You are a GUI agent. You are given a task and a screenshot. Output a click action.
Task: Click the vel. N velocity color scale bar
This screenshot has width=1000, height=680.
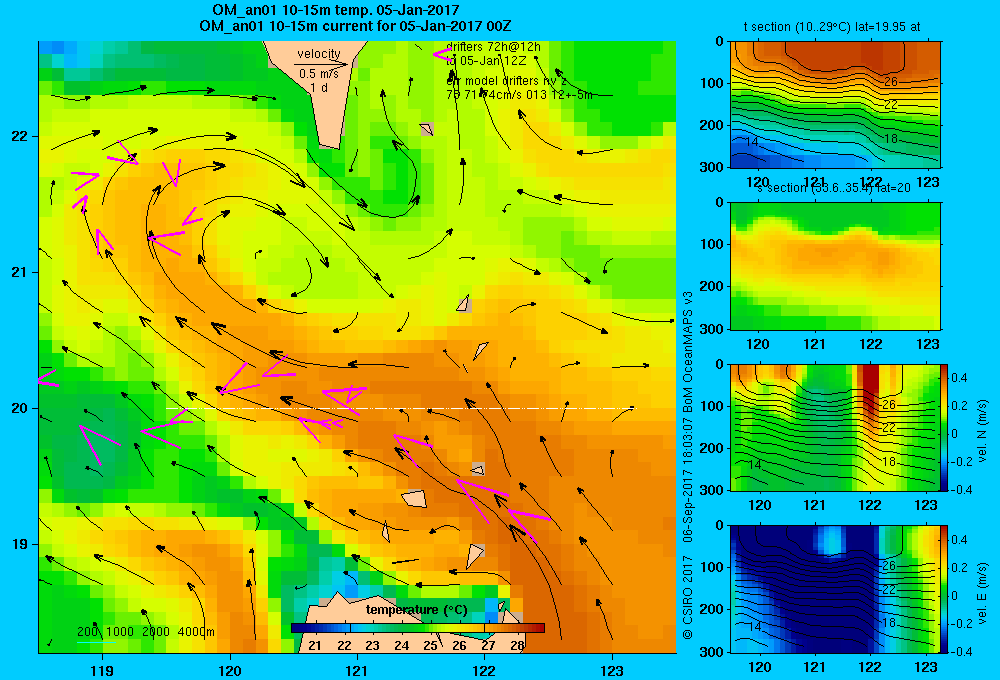click(945, 427)
